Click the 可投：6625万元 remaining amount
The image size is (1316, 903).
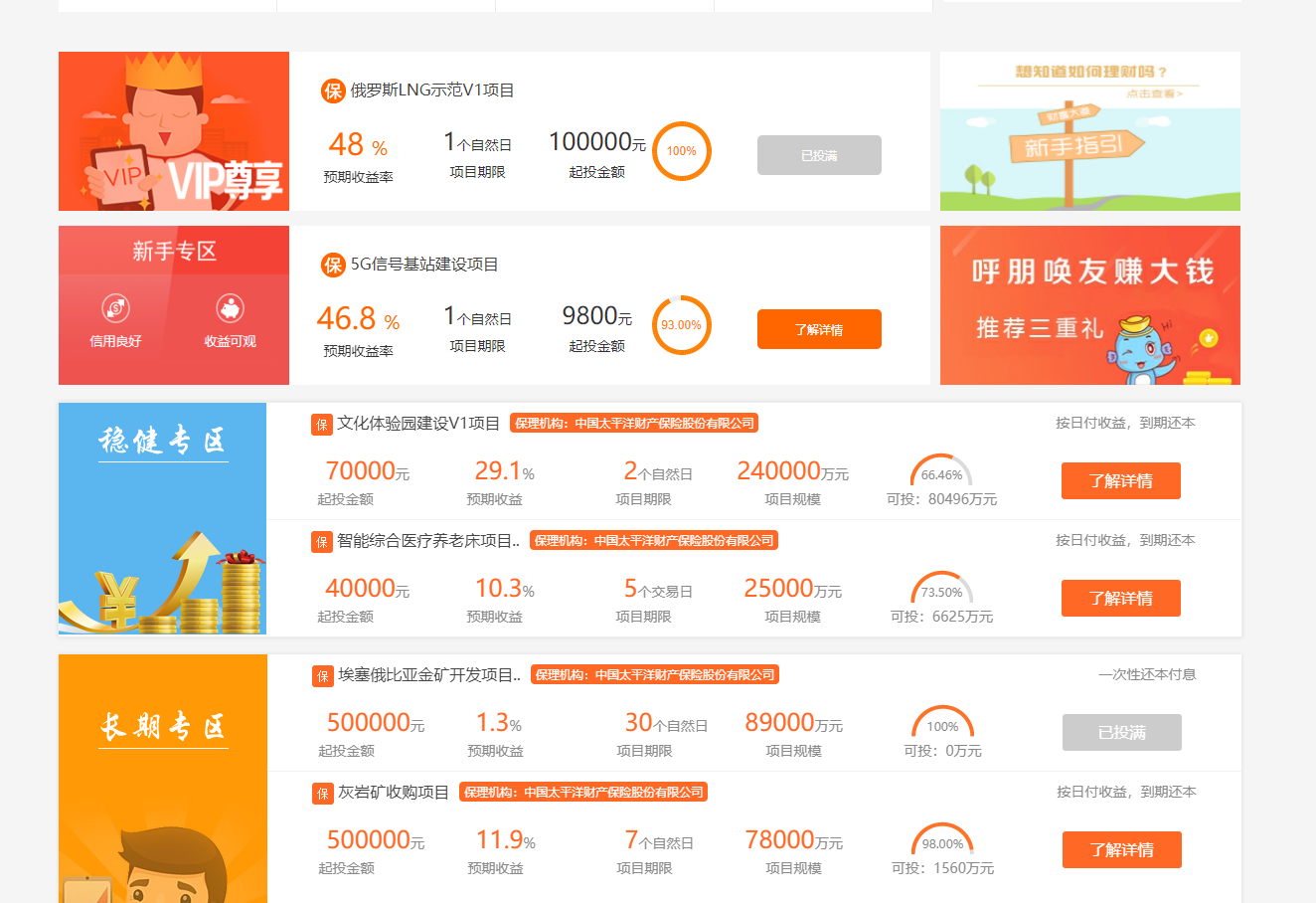(942, 617)
